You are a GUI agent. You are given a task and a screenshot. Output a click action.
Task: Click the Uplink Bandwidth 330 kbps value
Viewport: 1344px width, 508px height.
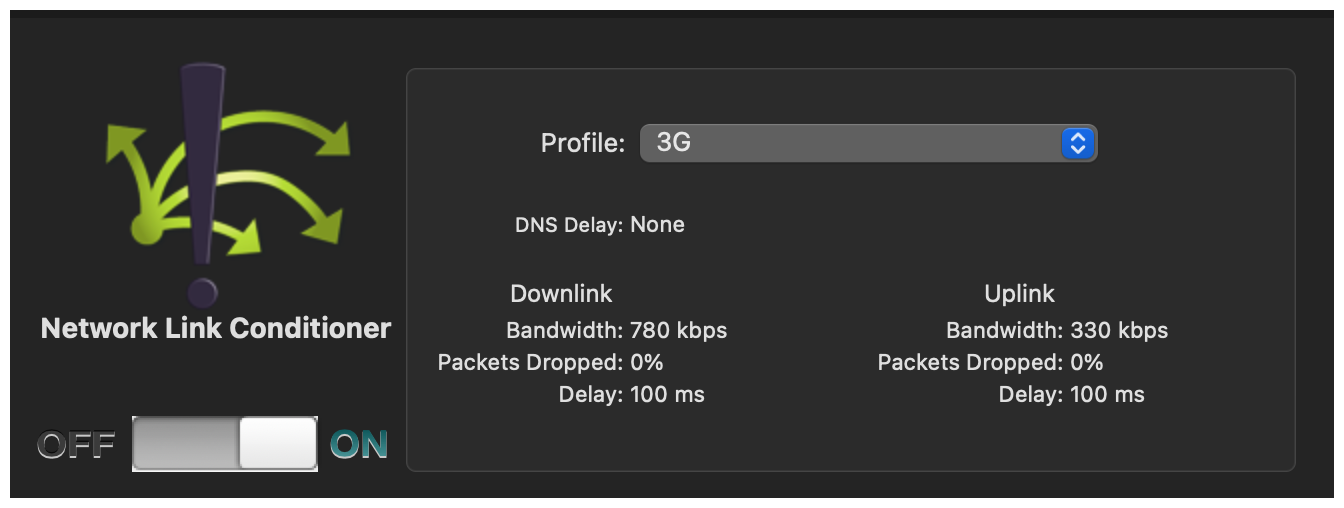click(1119, 330)
